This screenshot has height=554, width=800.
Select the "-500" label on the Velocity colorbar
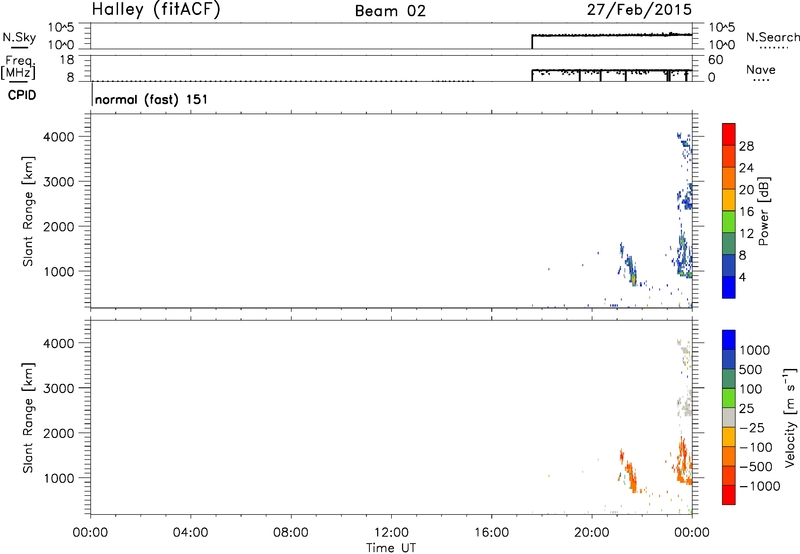tap(756, 467)
